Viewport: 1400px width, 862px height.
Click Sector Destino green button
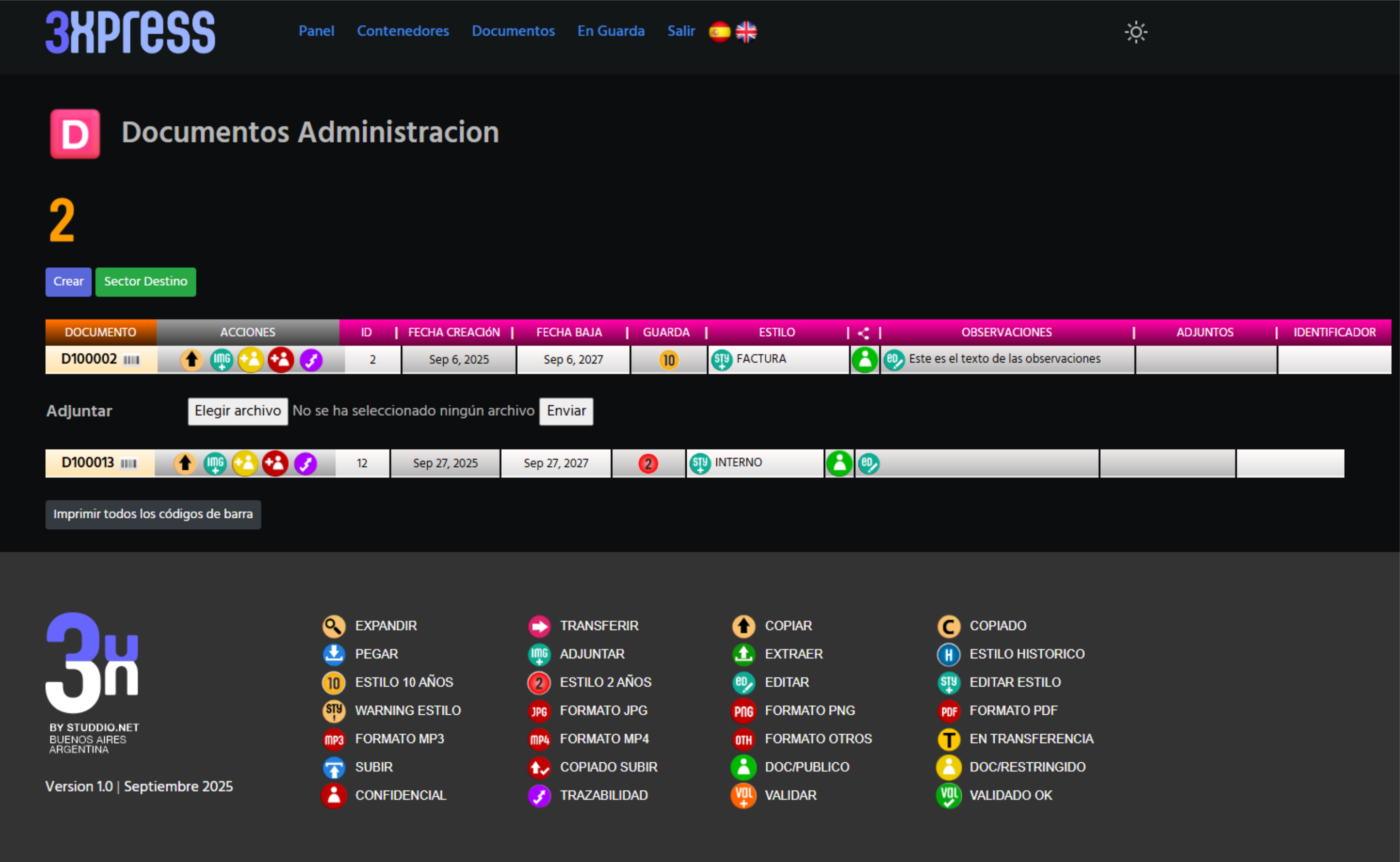point(145,282)
